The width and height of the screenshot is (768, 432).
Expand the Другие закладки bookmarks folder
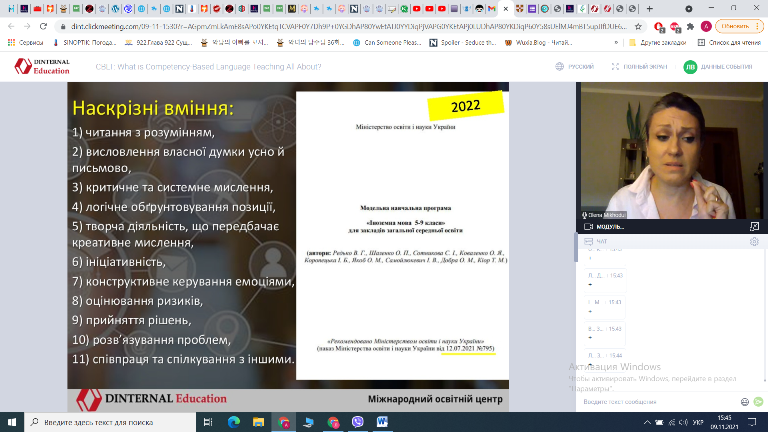pos(657,43)
